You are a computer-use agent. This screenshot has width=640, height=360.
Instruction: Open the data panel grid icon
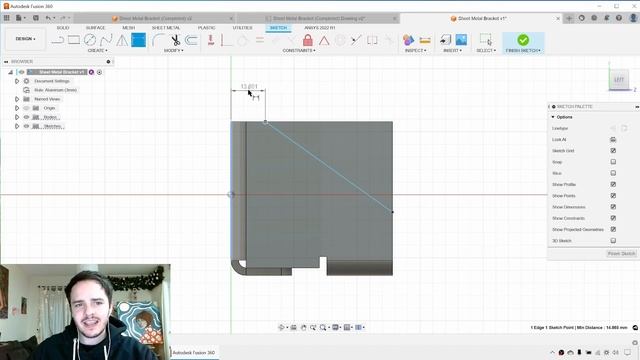click(7, 18)
